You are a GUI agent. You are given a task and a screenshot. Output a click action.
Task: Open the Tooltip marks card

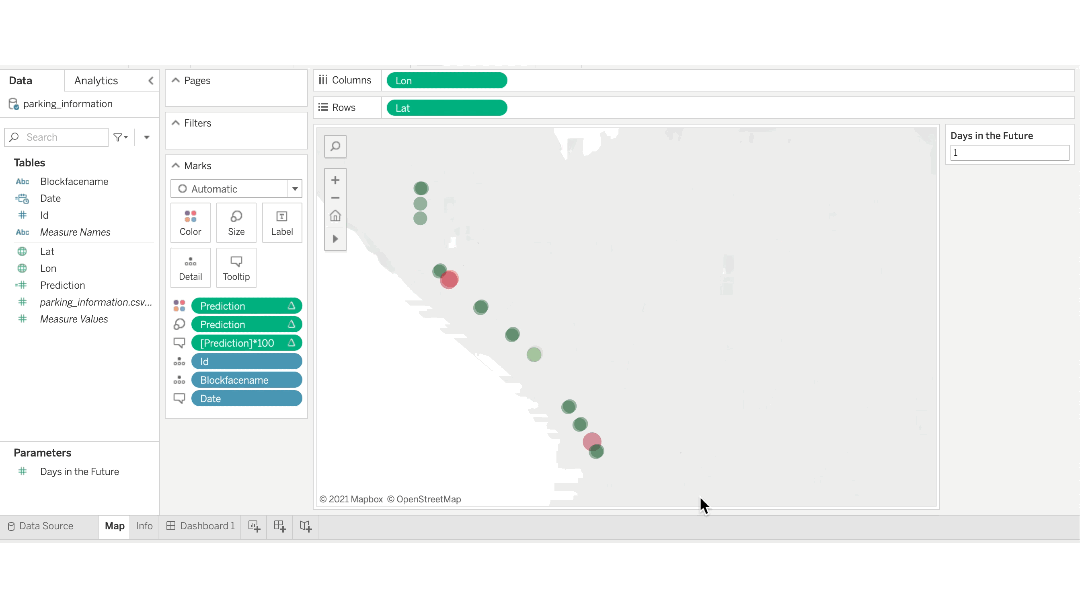236,267
